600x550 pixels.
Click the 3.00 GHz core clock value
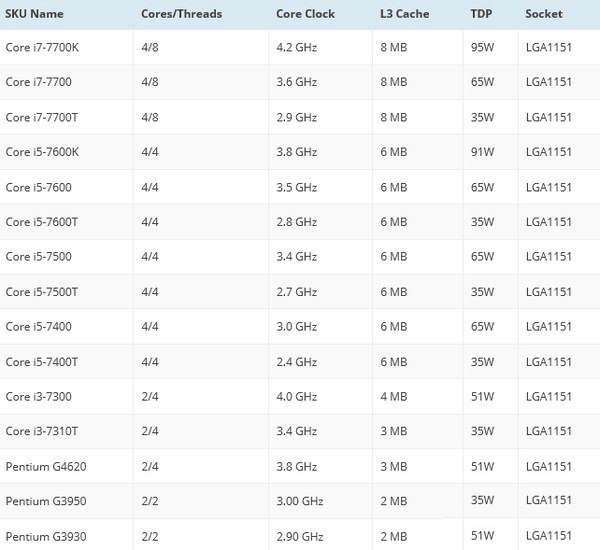point(300,501)
